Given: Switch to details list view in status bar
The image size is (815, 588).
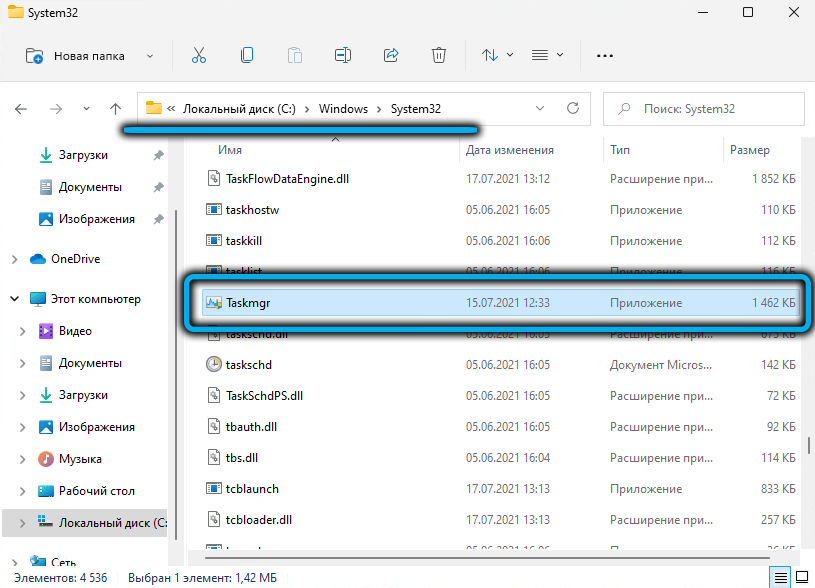Looking at the screenshot, I should 780,577.
